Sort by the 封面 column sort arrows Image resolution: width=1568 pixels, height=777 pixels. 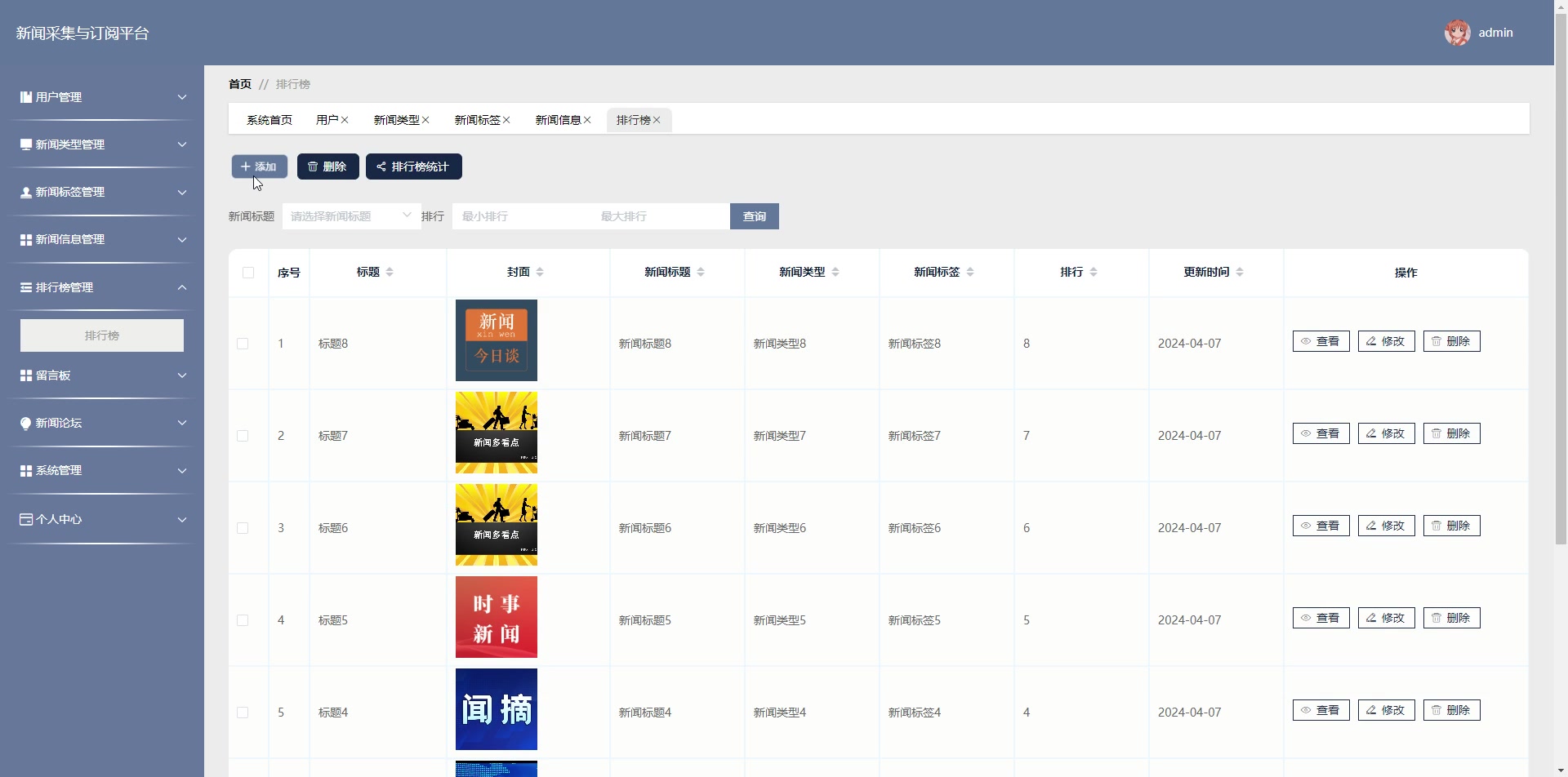tap(540, 272)
